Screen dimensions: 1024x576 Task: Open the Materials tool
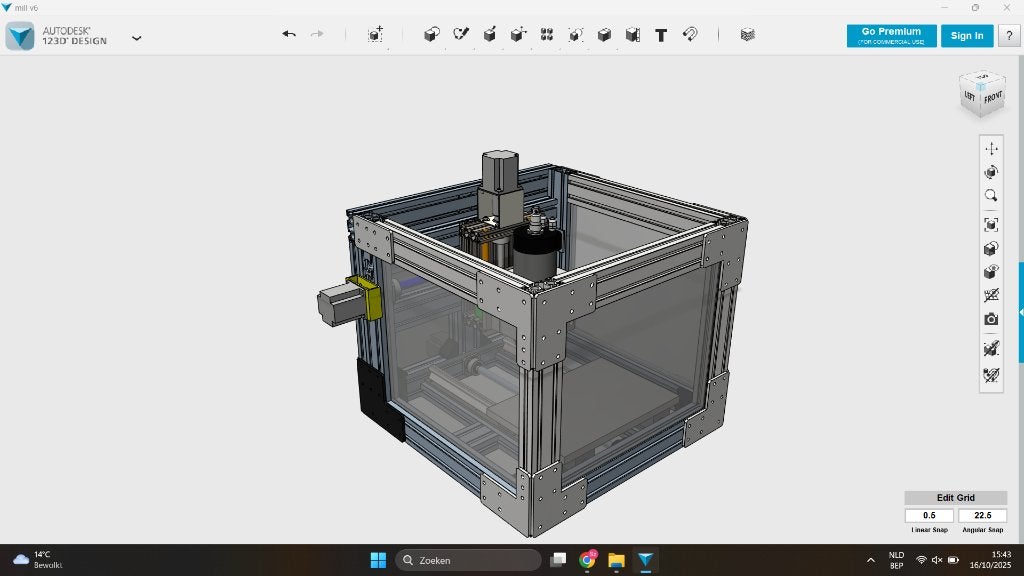point(748,35)
